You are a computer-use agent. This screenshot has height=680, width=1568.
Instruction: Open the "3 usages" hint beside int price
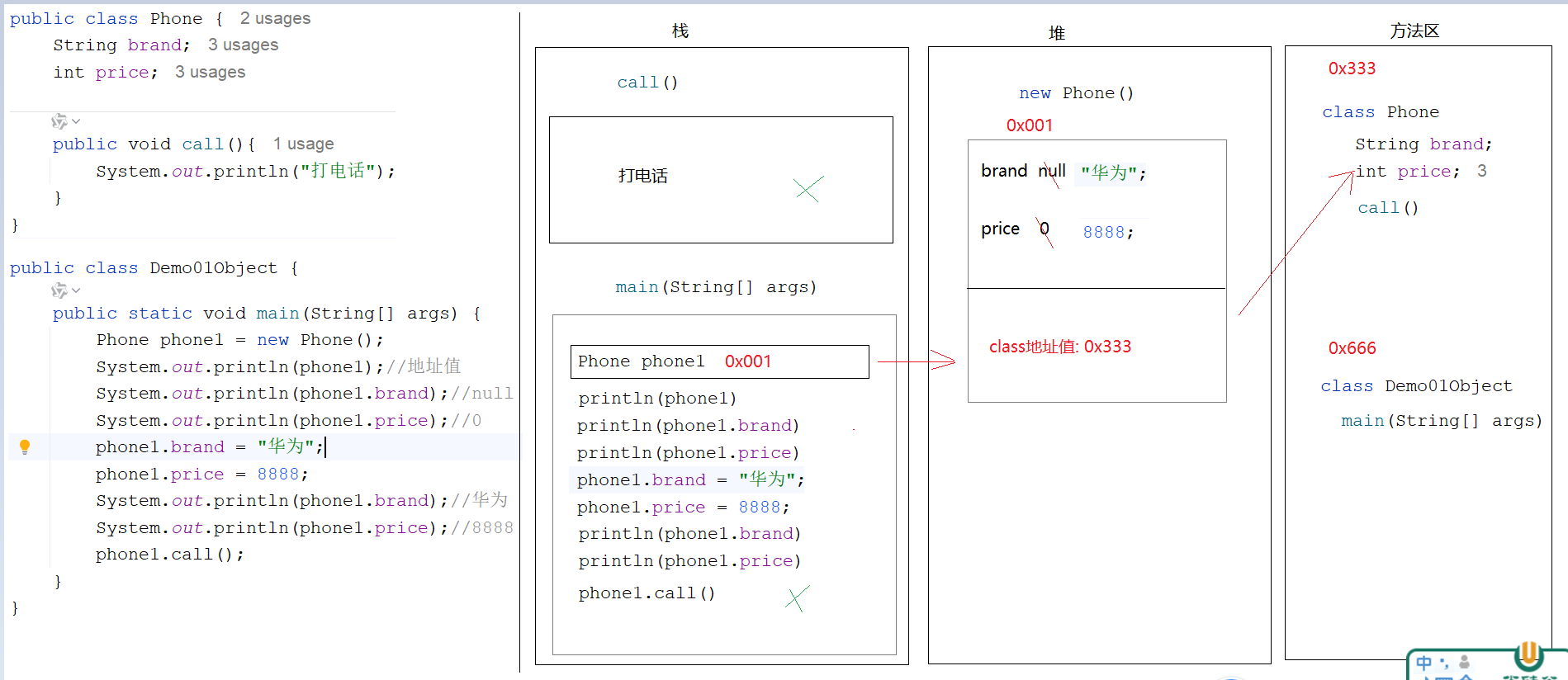(x=210, y=72)
